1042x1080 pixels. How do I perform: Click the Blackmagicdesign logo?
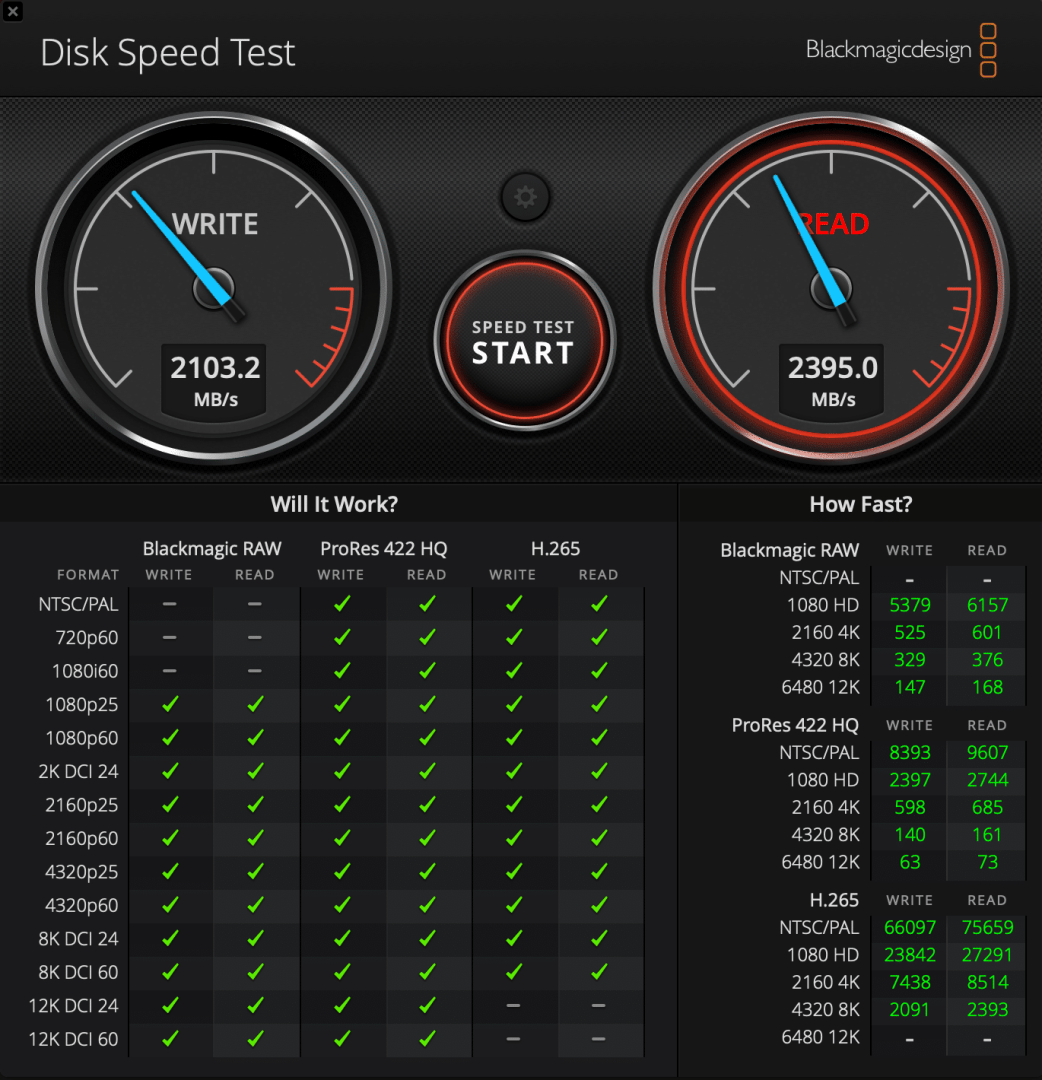889,49
